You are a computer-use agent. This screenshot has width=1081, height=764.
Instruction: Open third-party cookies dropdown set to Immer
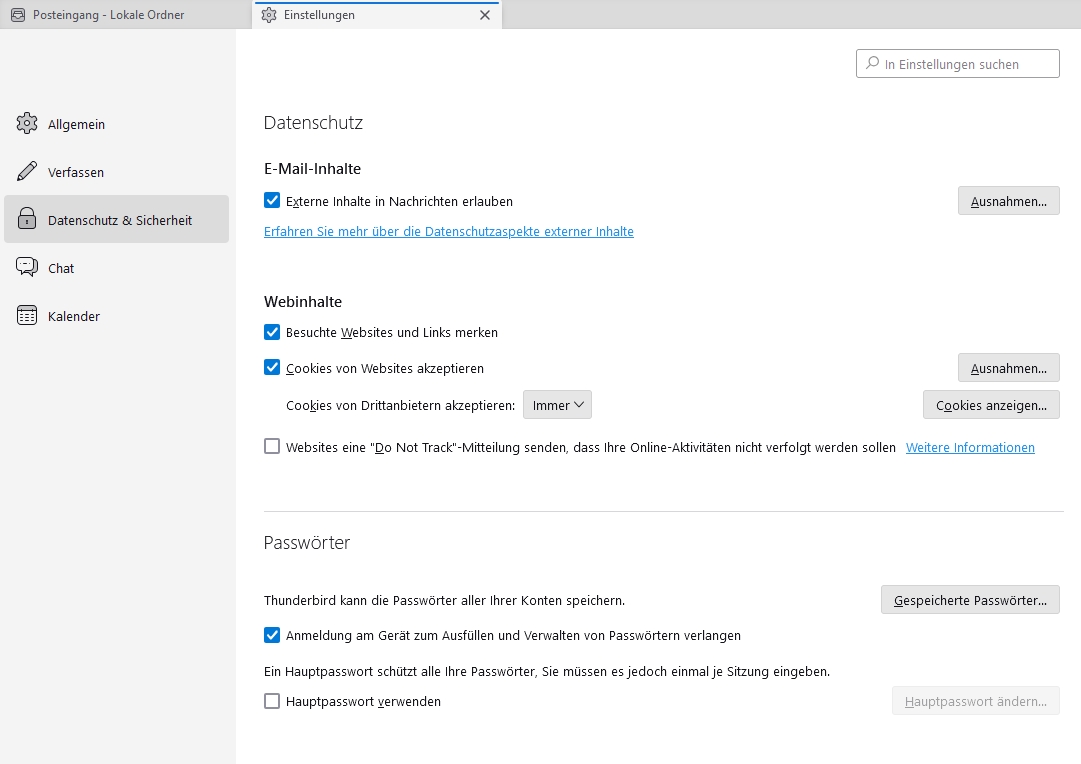coord(558,405)
